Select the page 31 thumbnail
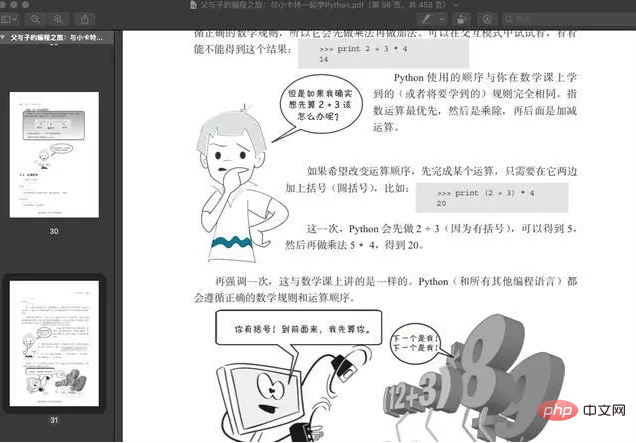Viewport: 636px width, 443px height. (54, 343)
